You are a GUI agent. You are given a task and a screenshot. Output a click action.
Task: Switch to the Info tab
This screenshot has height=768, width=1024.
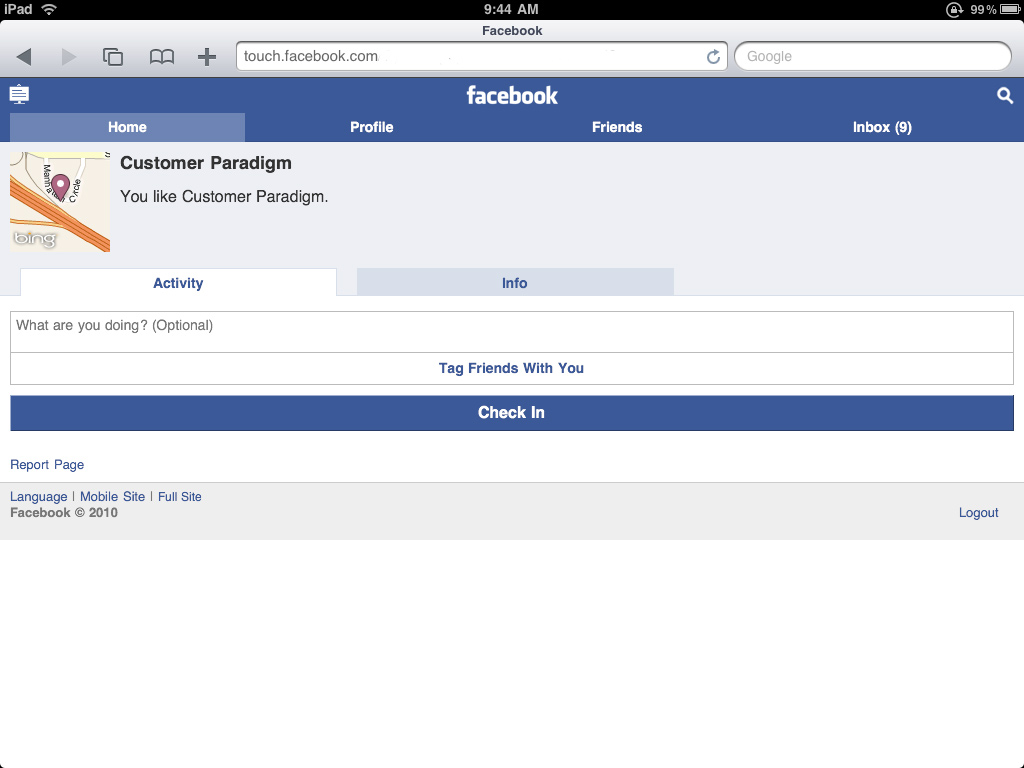point(515,282)
